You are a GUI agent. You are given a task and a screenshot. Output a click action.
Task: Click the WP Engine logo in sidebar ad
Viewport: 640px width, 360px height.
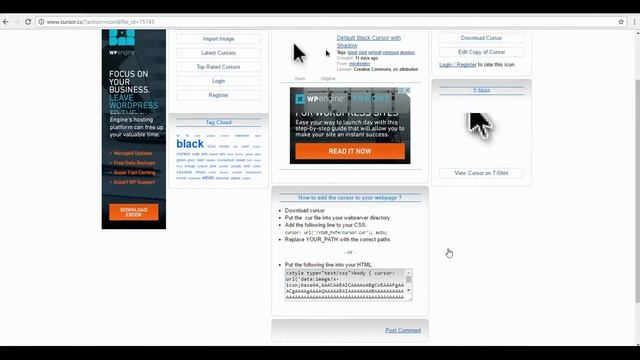(x=122, y=42)
